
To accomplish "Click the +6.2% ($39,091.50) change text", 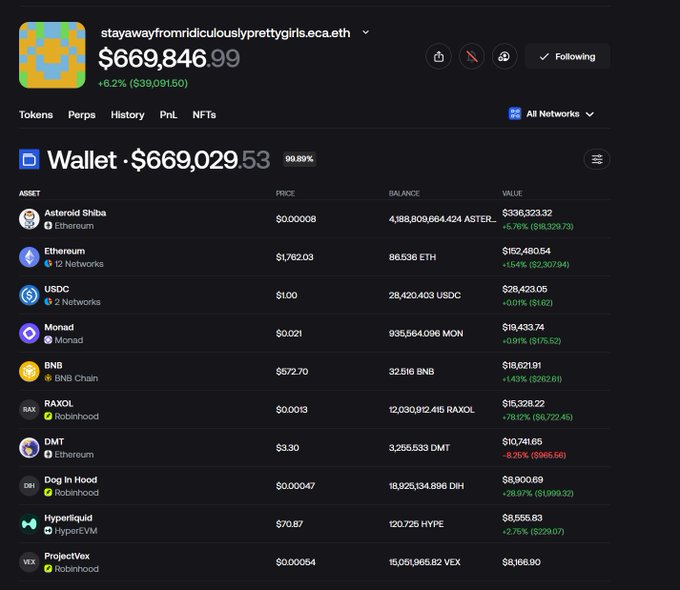I will 143,83.
